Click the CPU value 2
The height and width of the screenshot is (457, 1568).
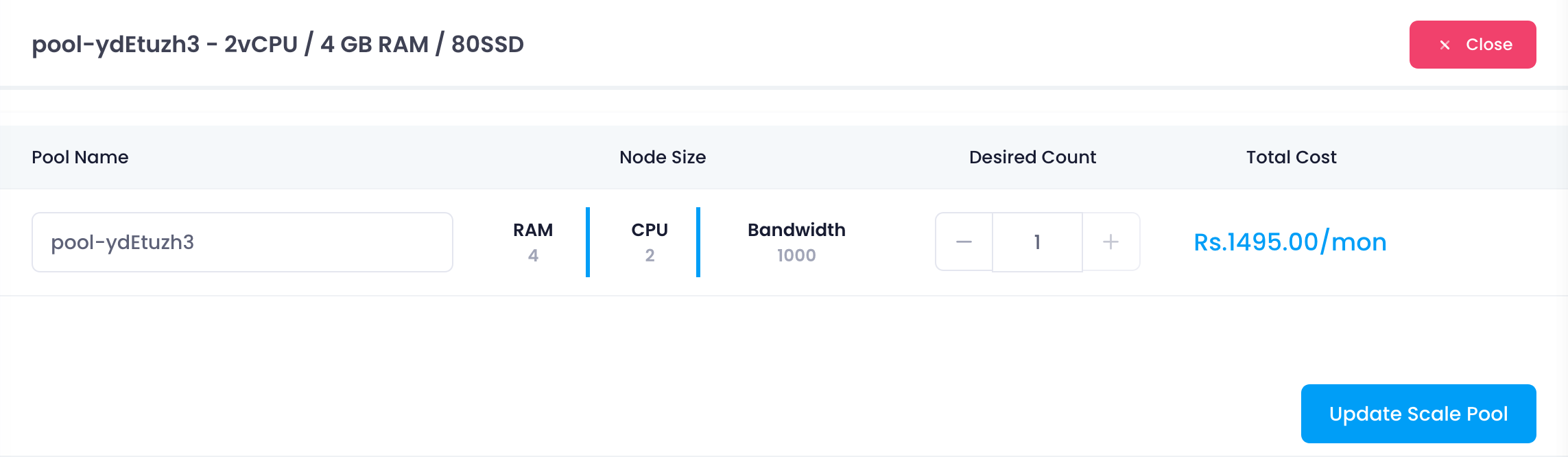[x=650, y=255]
